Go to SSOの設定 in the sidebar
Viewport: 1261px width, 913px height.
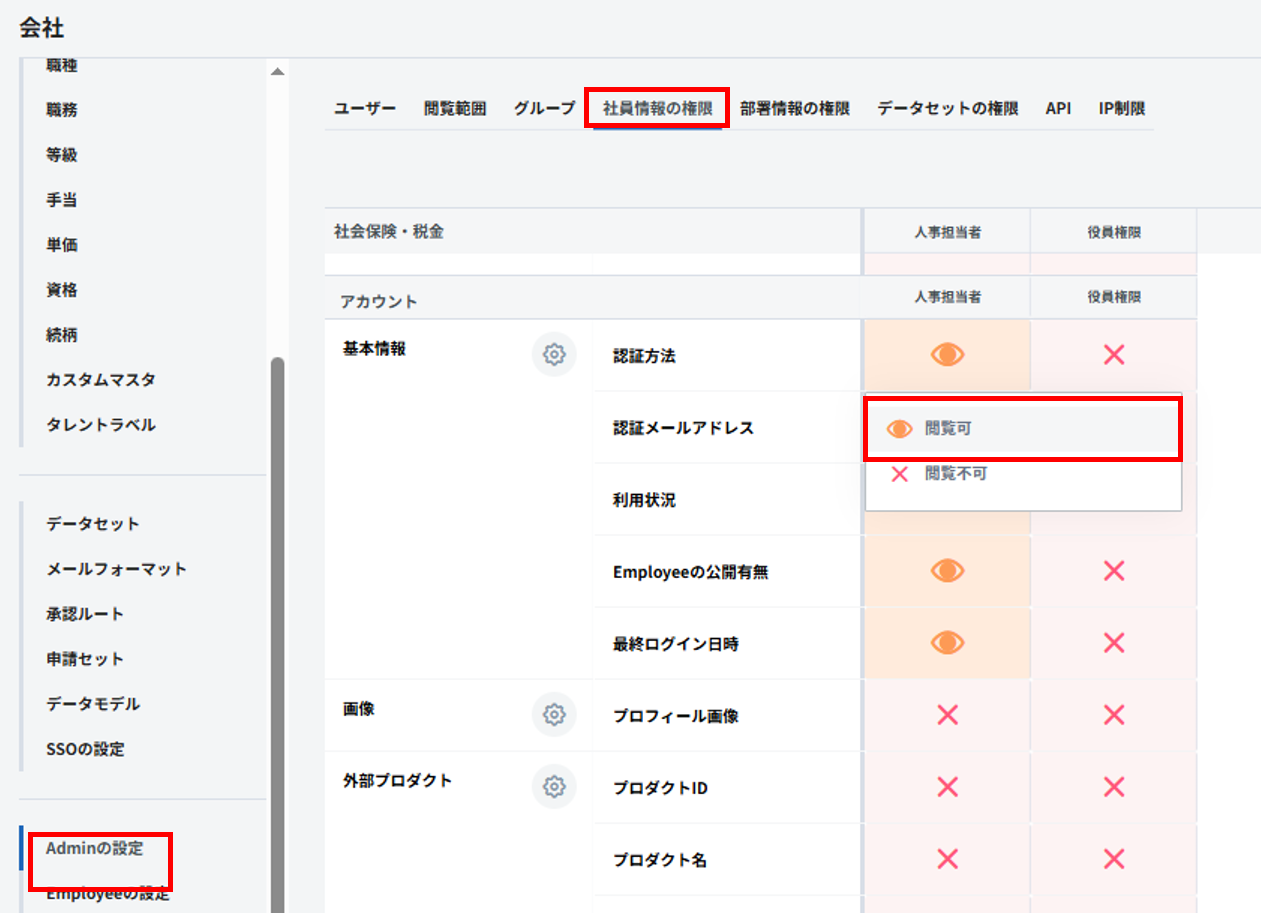85,749
